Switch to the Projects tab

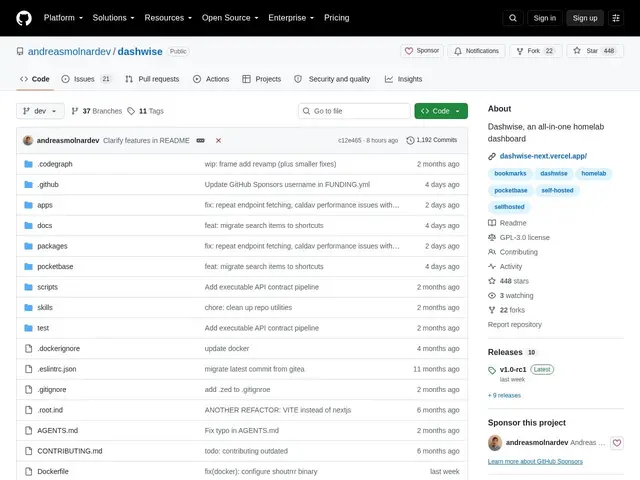tap(262, 79)
